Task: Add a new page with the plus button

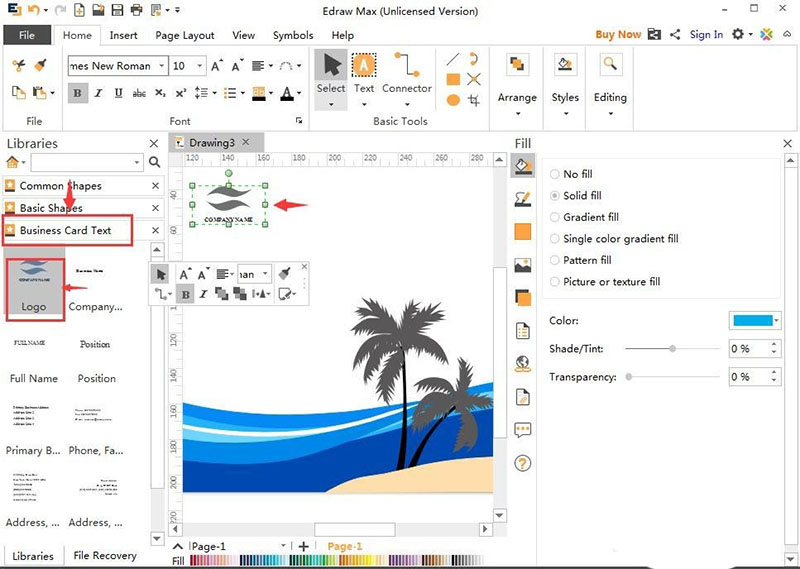Action: tap(304, 547)
